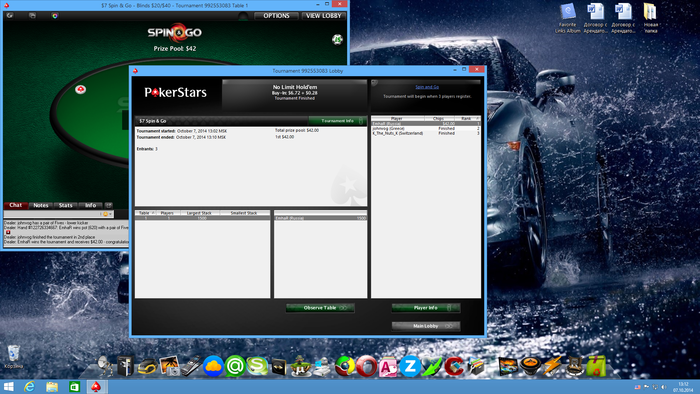Image resolution: width=700 pixels, height=394 pixels.
Task: Sort by the Players column header
Action: point(167,213)
